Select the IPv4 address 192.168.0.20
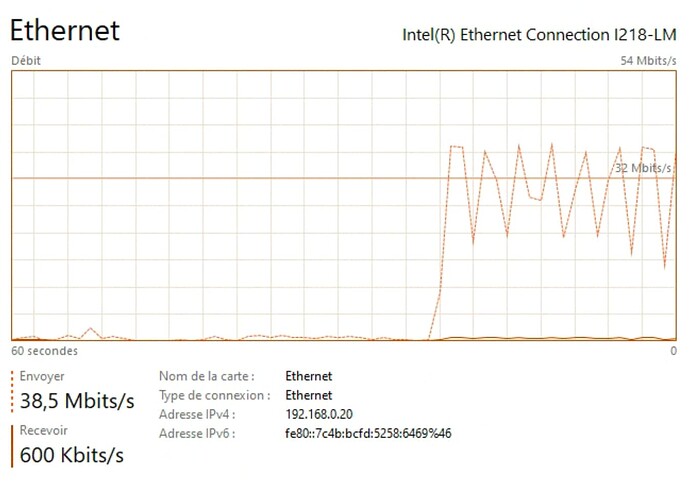The height and width of the screenshot is (484, 690). point(319,414)
